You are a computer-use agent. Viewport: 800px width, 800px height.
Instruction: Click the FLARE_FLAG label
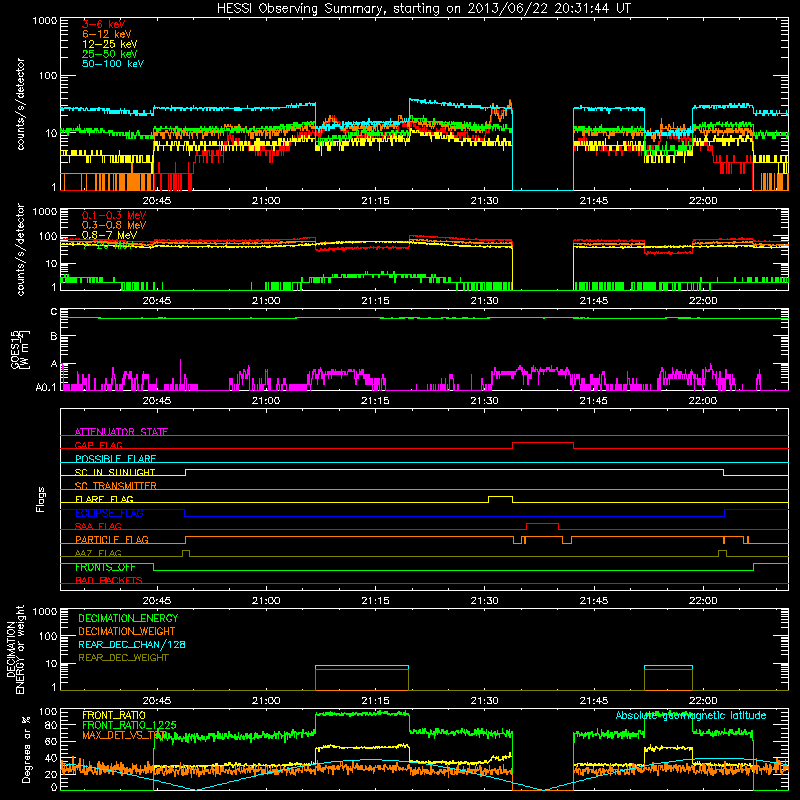pyautogui.click(x=104, y=499)
